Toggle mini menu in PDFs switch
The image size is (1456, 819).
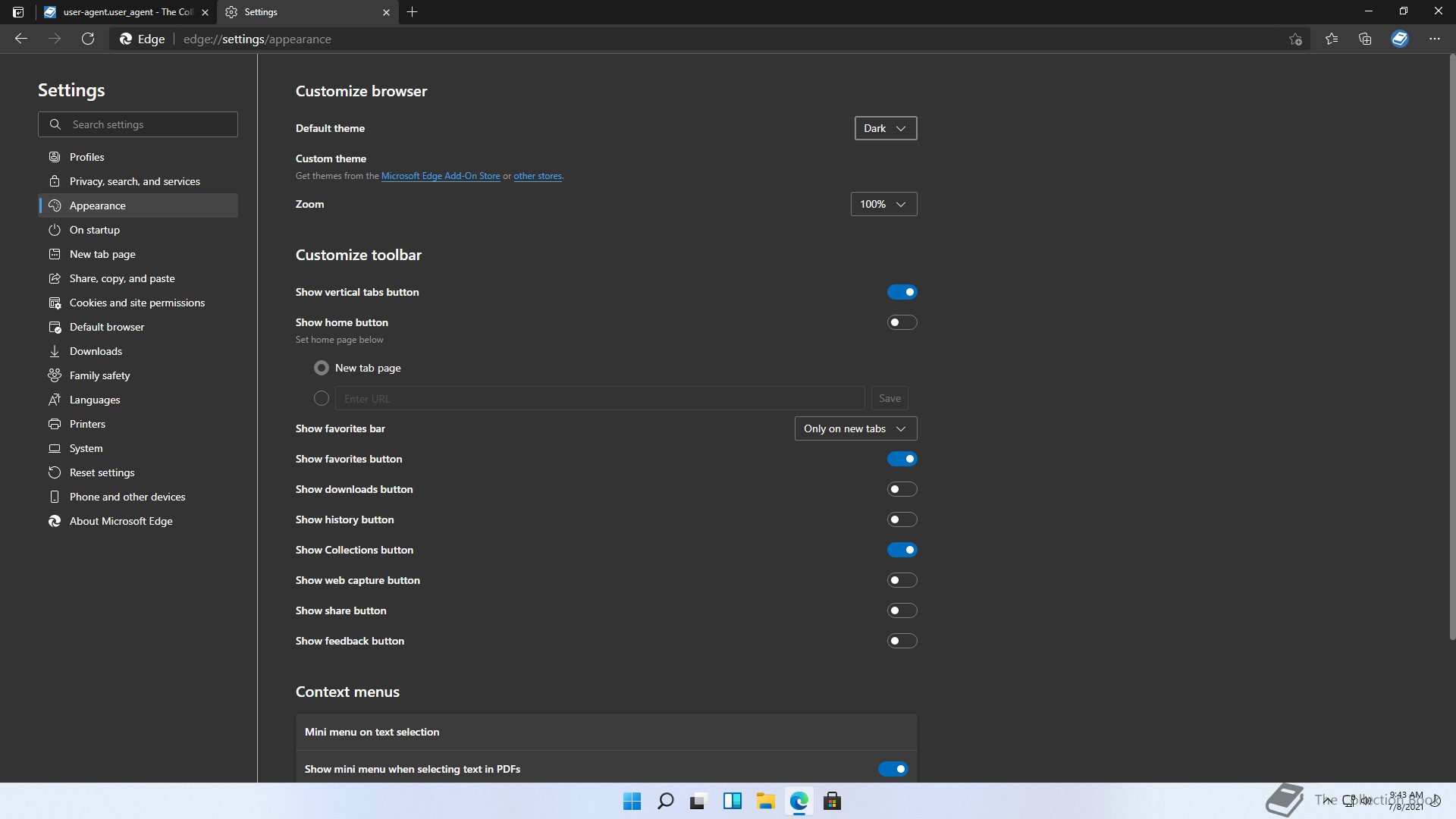click(x=893, y=769)
